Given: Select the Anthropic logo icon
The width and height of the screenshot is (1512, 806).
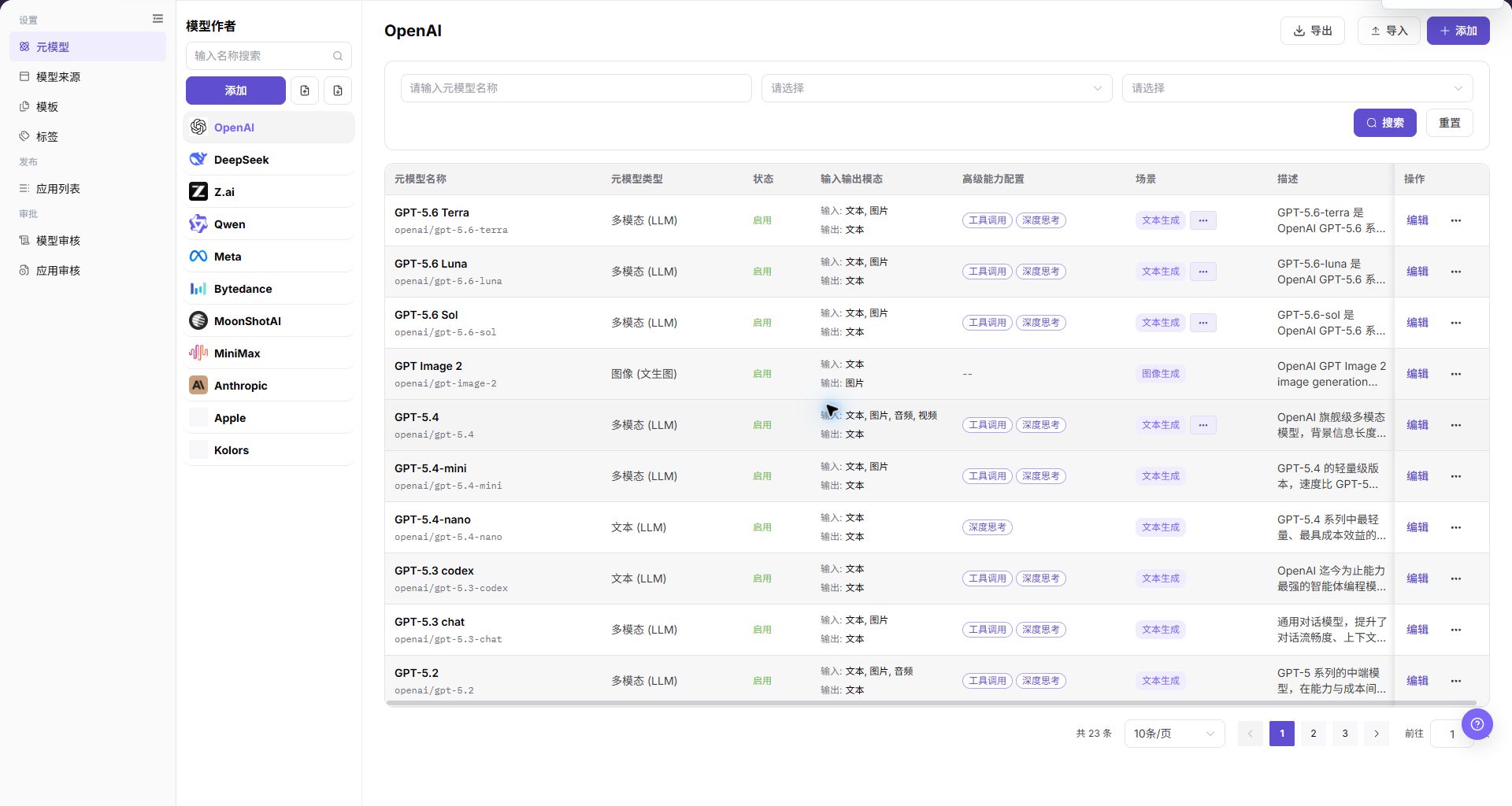Looking at the screenshot, I should tap(198, 386).
